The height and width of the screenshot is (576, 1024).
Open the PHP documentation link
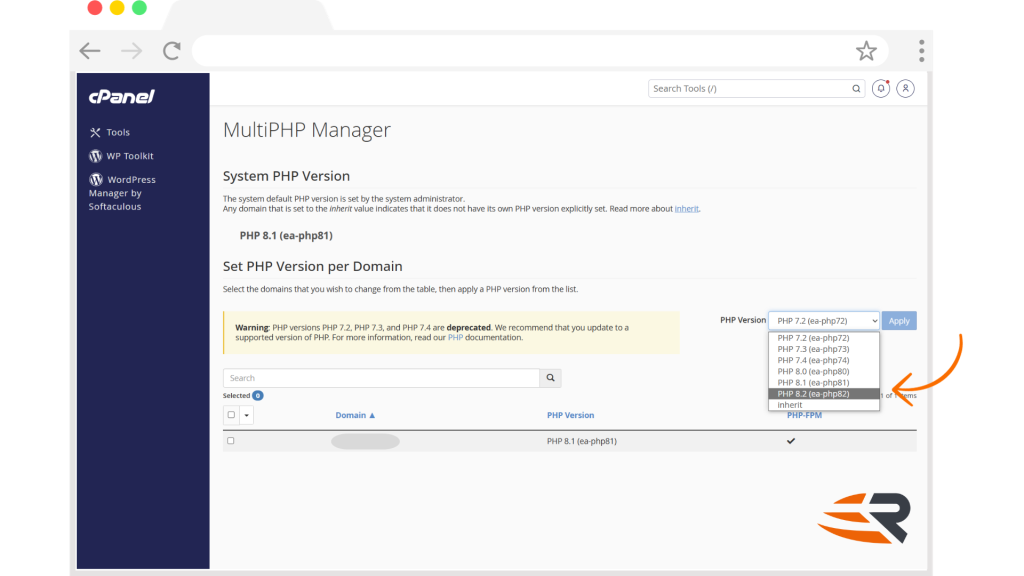(455, 338)
